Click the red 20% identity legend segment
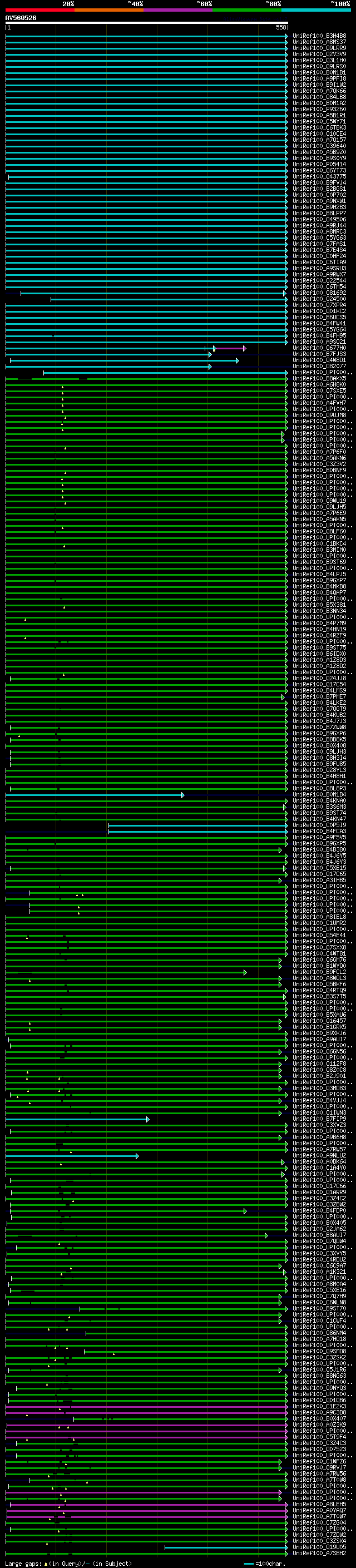 39,10
